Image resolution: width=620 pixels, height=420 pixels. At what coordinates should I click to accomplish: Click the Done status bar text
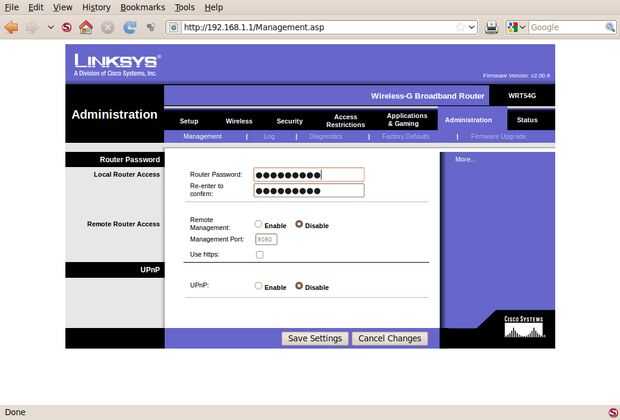click(15, 412)
